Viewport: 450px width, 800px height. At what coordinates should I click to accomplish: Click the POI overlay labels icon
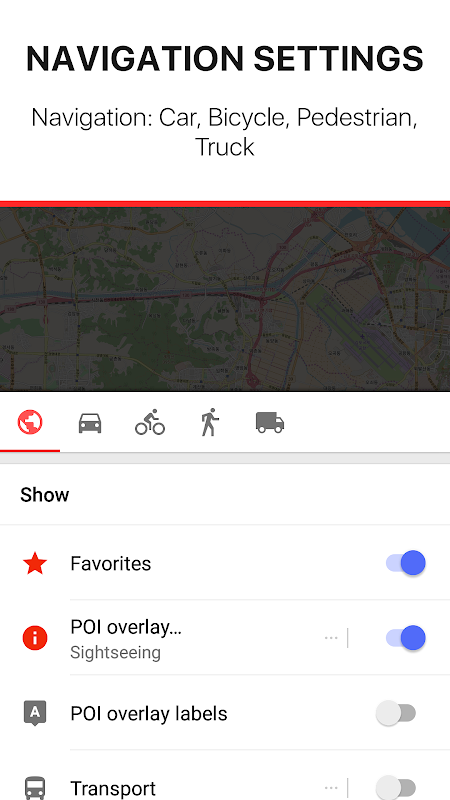pyautogui.click(x=35, y=713)
